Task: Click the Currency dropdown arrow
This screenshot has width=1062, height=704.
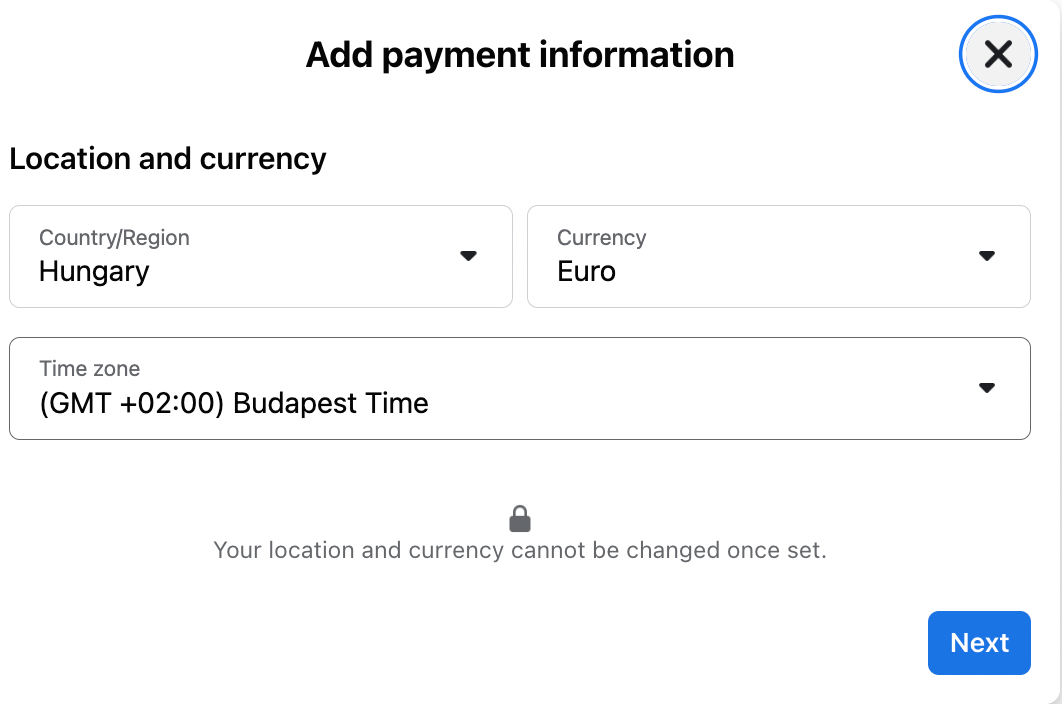Action: pyautogui.click(x=986, y=256)
